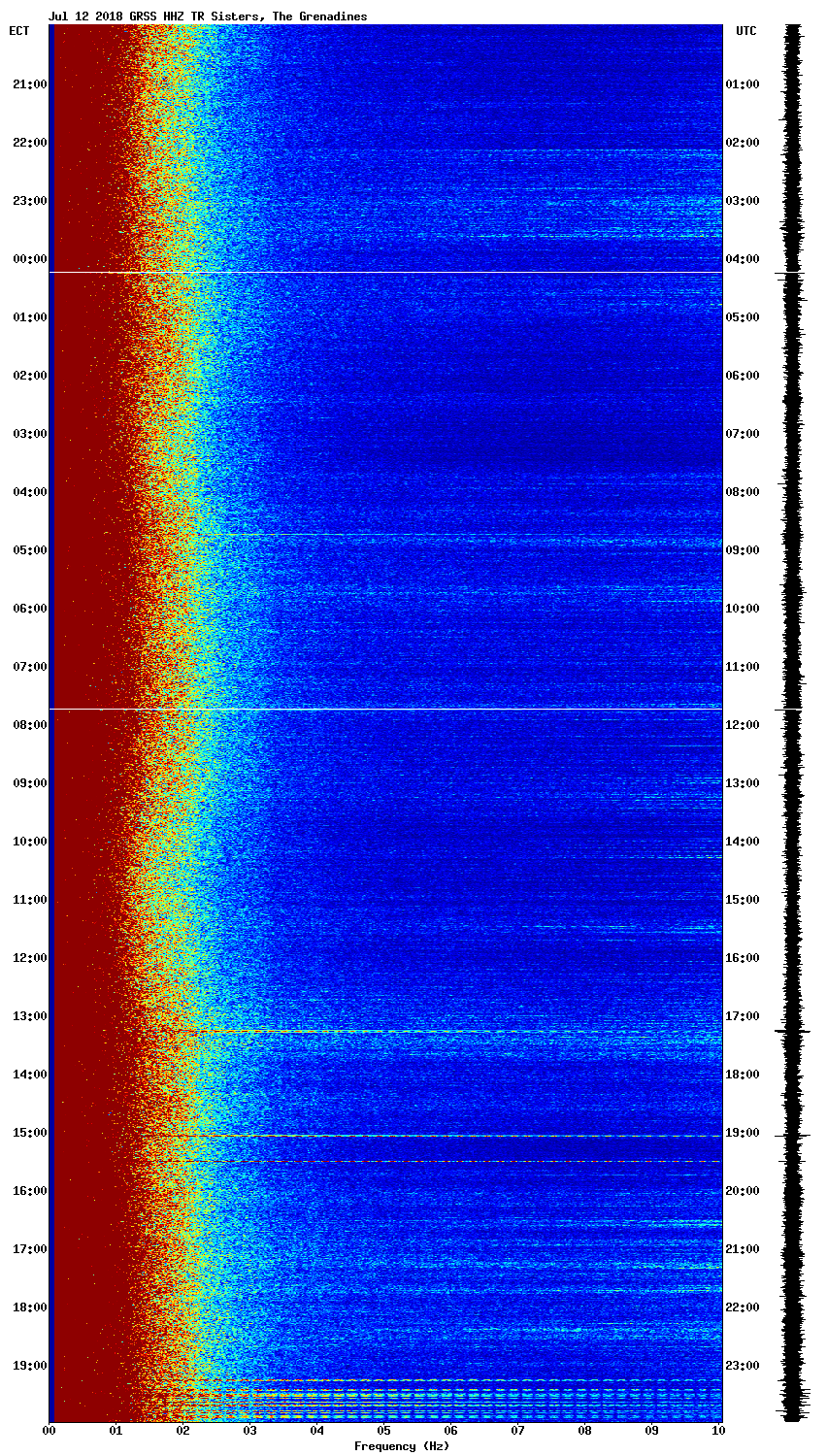Click the ECT axis label '08:00'
The width and height of the screenshot is (827, 1456).
pyautogui.click(x=30, y=725)
